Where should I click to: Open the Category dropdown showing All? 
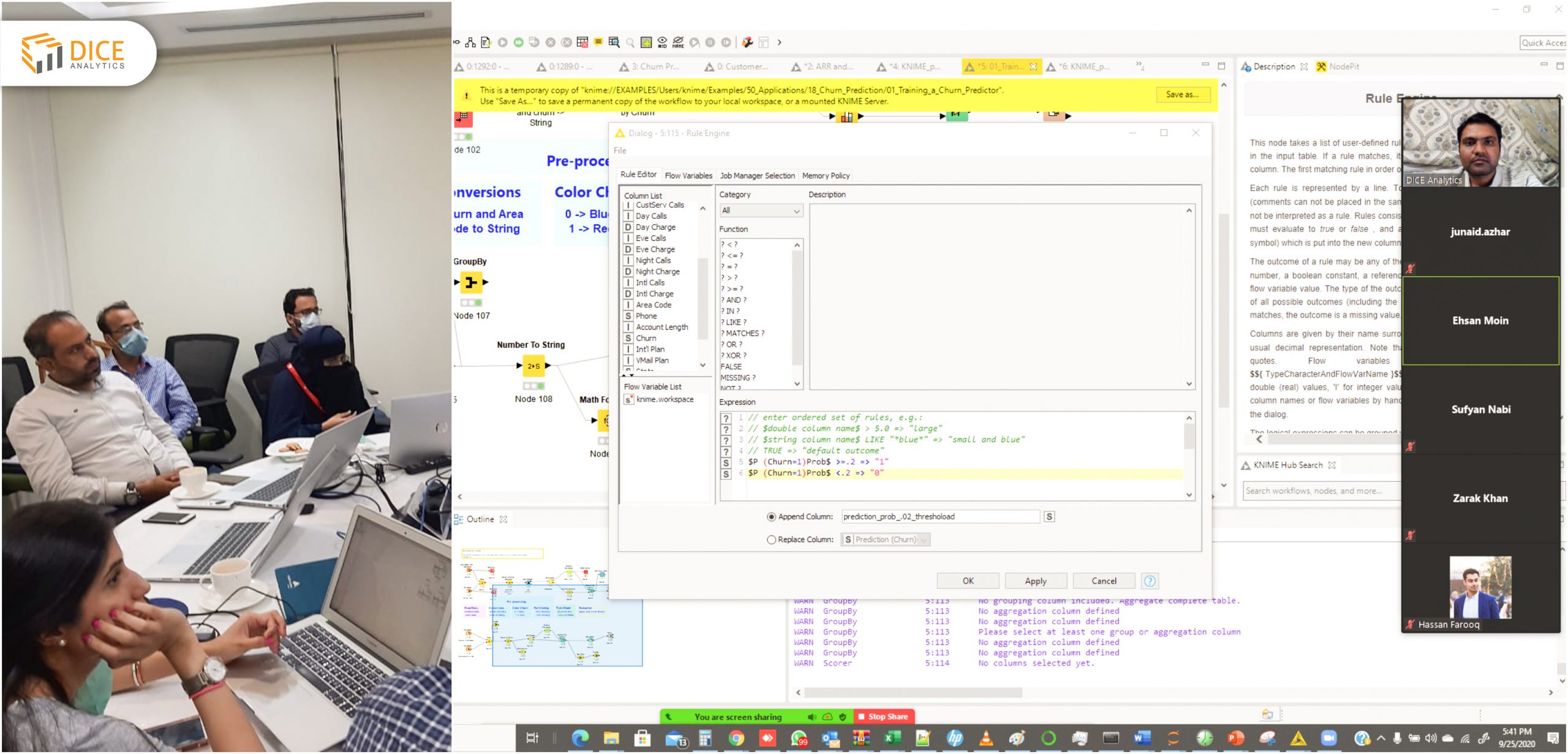[761, 211]
